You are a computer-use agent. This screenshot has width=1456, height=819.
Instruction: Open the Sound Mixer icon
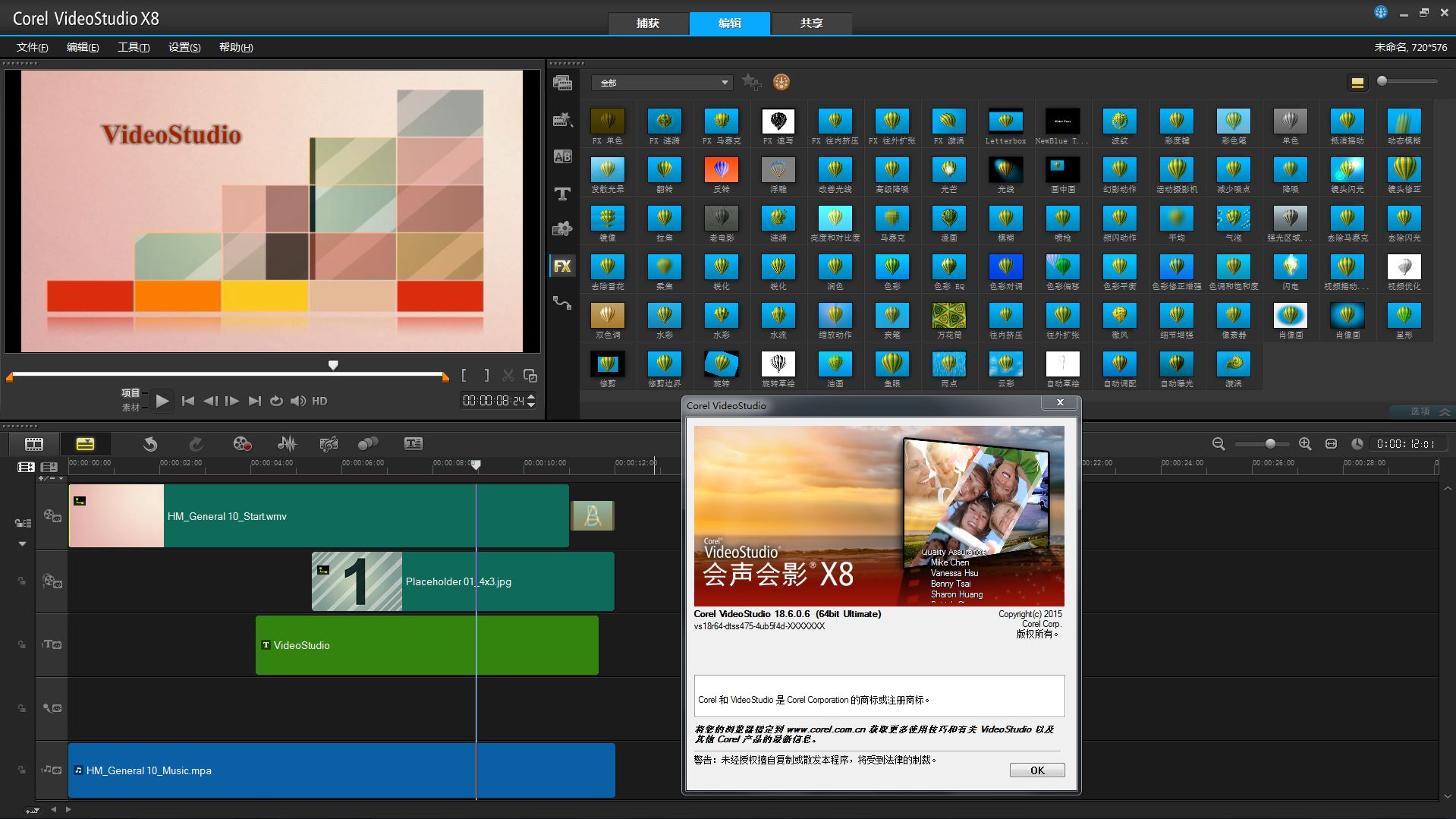tap(287, 444)
